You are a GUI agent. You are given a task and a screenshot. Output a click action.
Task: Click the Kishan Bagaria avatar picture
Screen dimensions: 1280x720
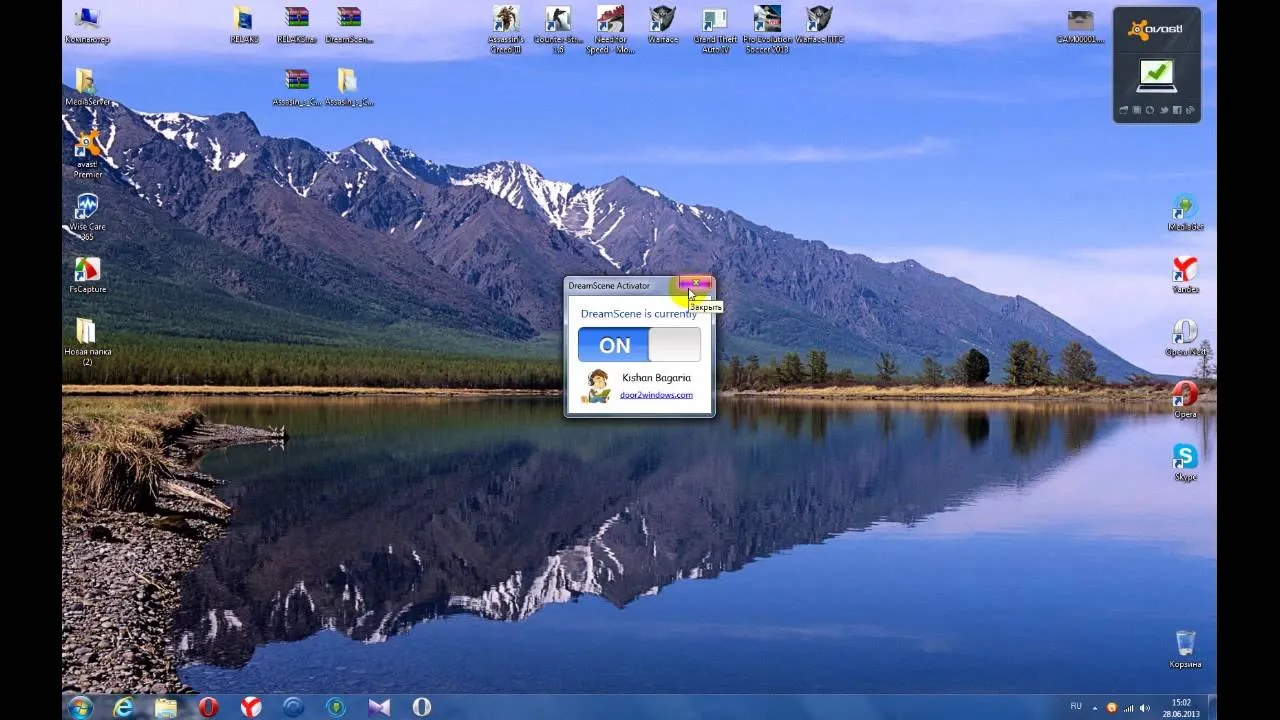pos(597,386)
